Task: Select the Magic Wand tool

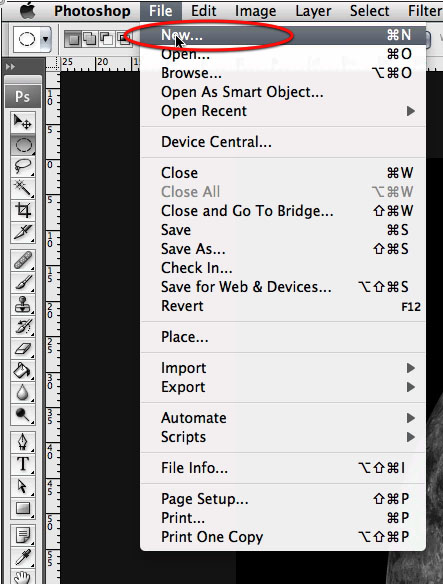Action: 23,188
